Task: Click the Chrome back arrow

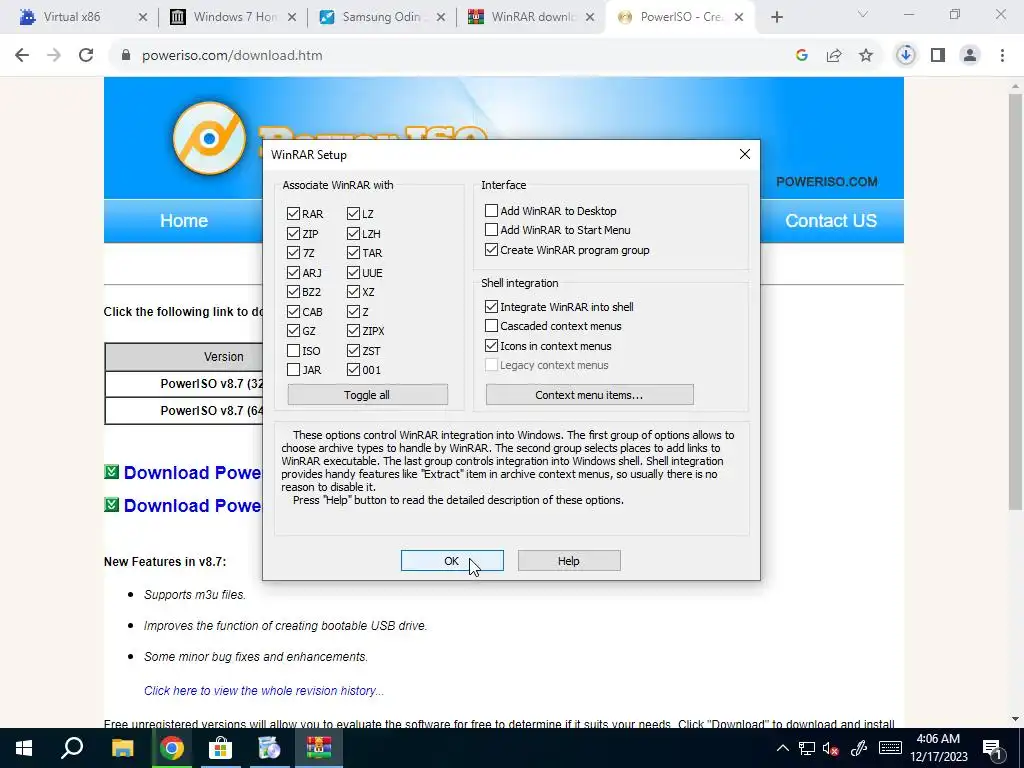Action: [x=22, y=56]
